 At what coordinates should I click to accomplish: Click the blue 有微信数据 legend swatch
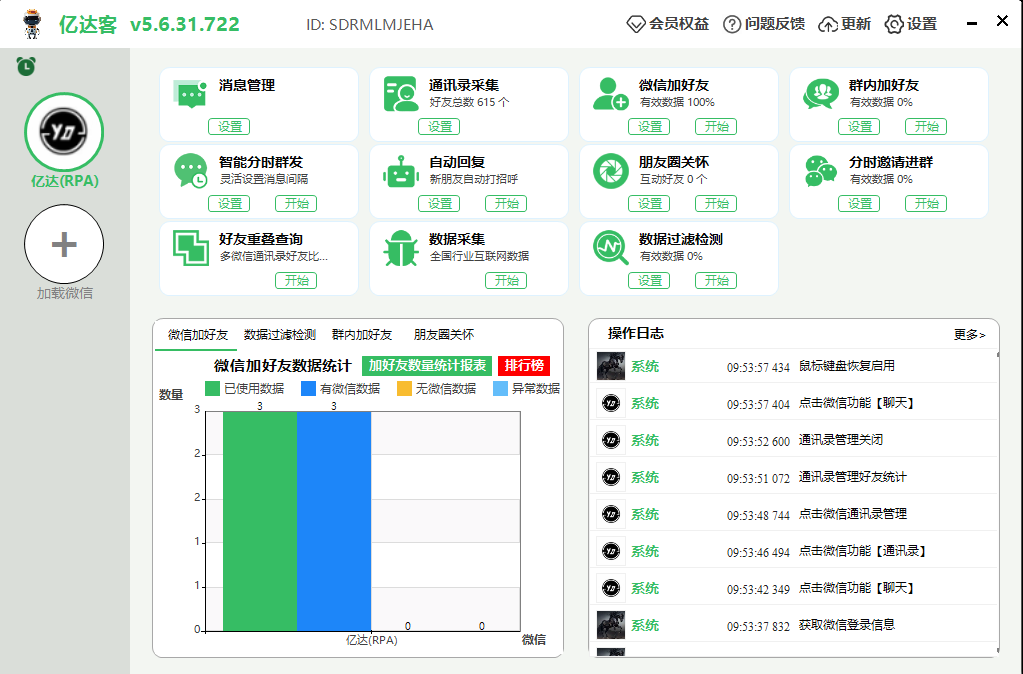(309, 389)
